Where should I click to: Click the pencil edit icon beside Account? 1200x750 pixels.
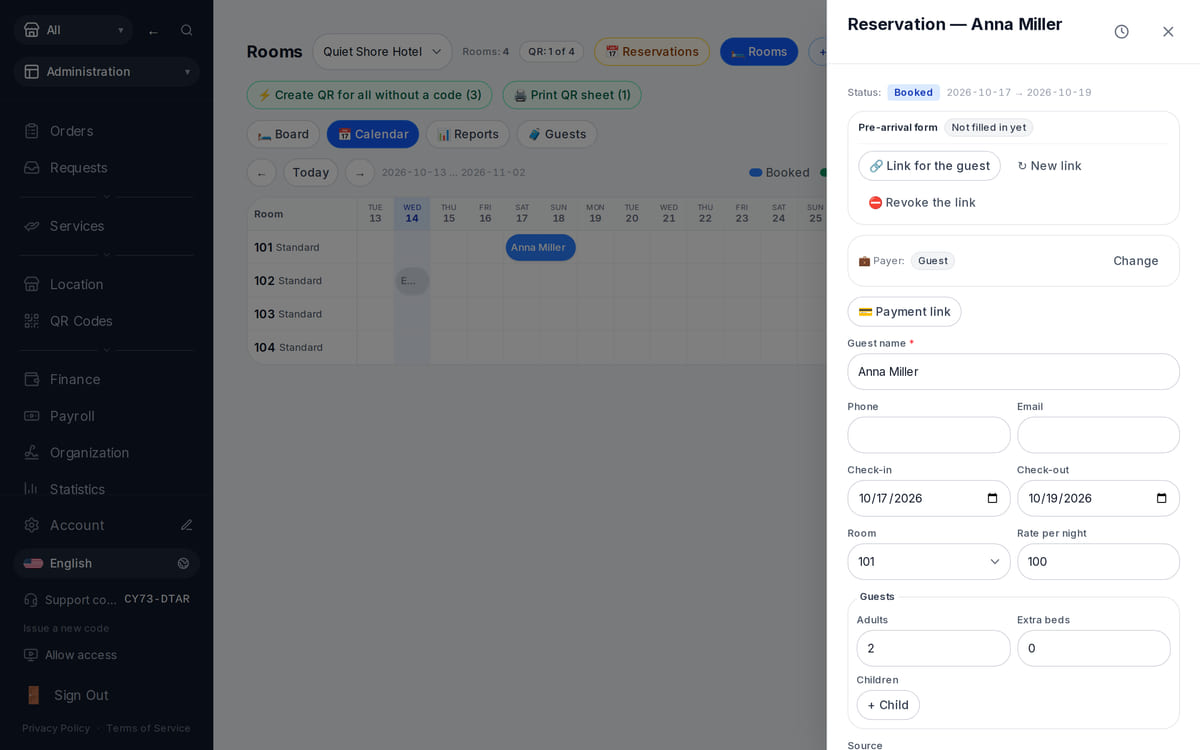click(x=186, y=525)
